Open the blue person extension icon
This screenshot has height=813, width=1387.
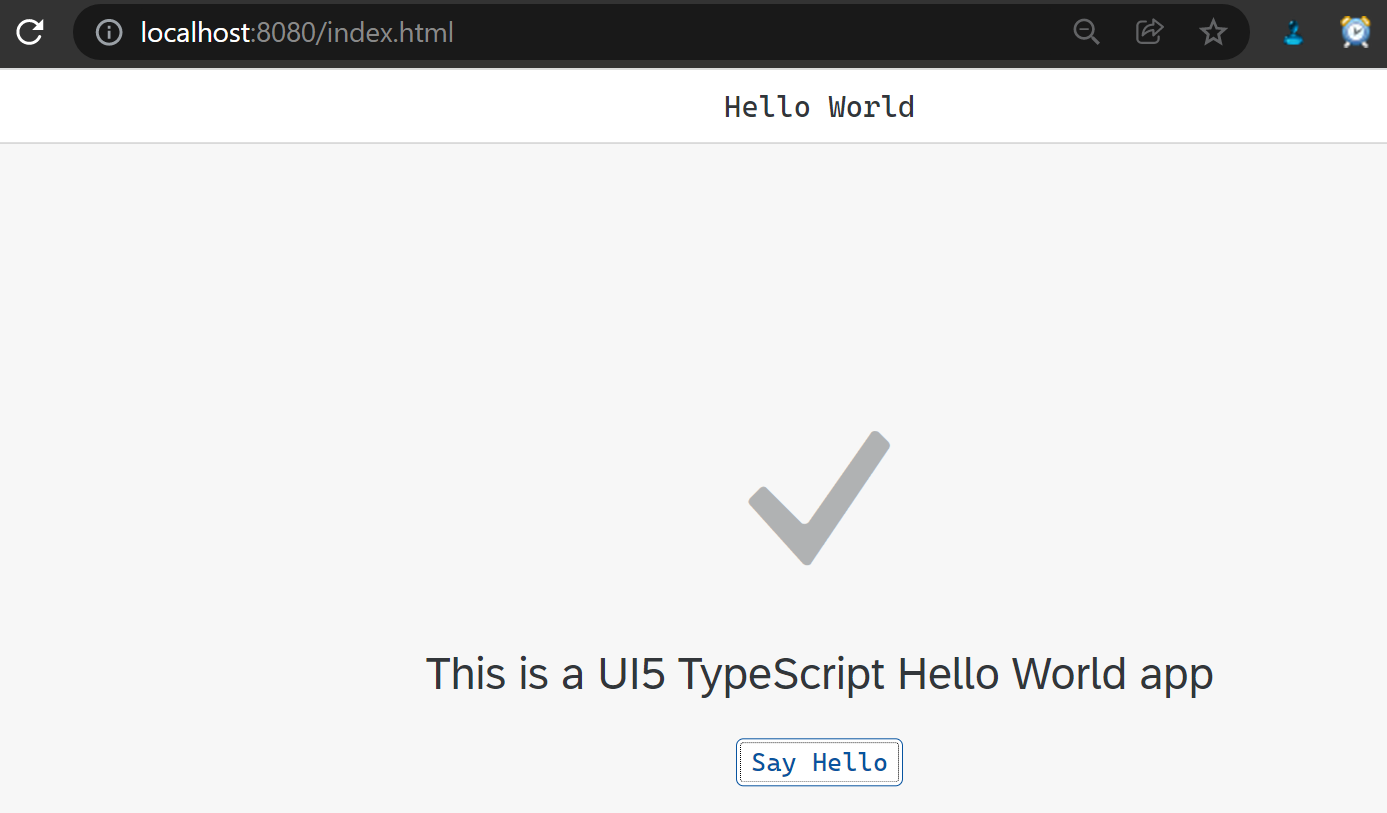point(1294,33)
